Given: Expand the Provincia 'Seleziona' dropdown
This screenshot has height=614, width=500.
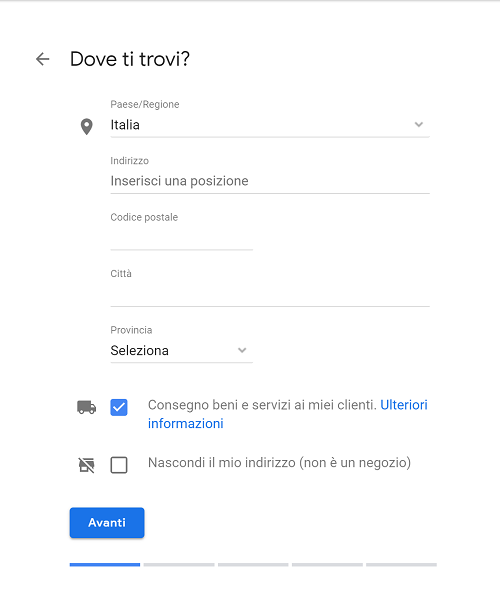Looking at the screenshot, I should click(x=181, y=350).
